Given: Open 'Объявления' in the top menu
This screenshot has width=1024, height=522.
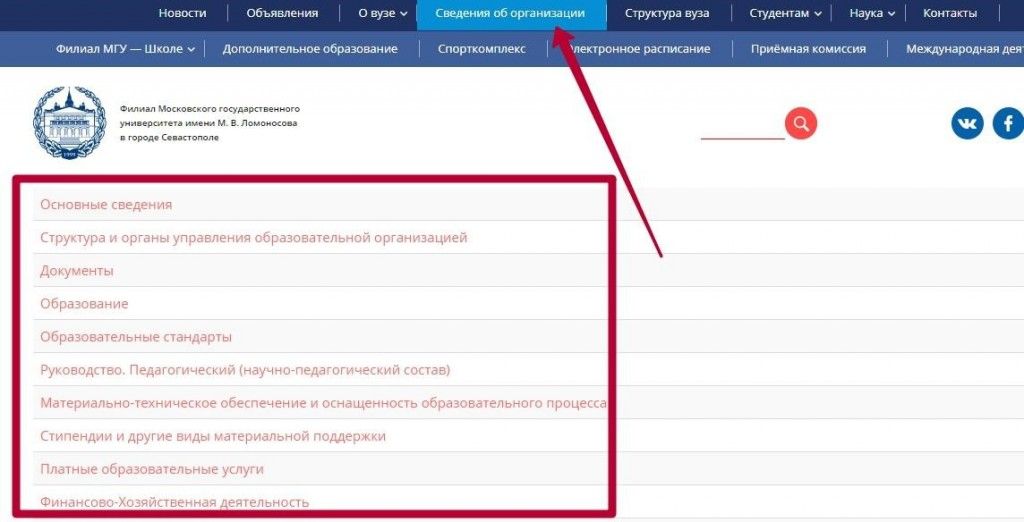Looking at the screenshot, I should click(x=282, y=14).
